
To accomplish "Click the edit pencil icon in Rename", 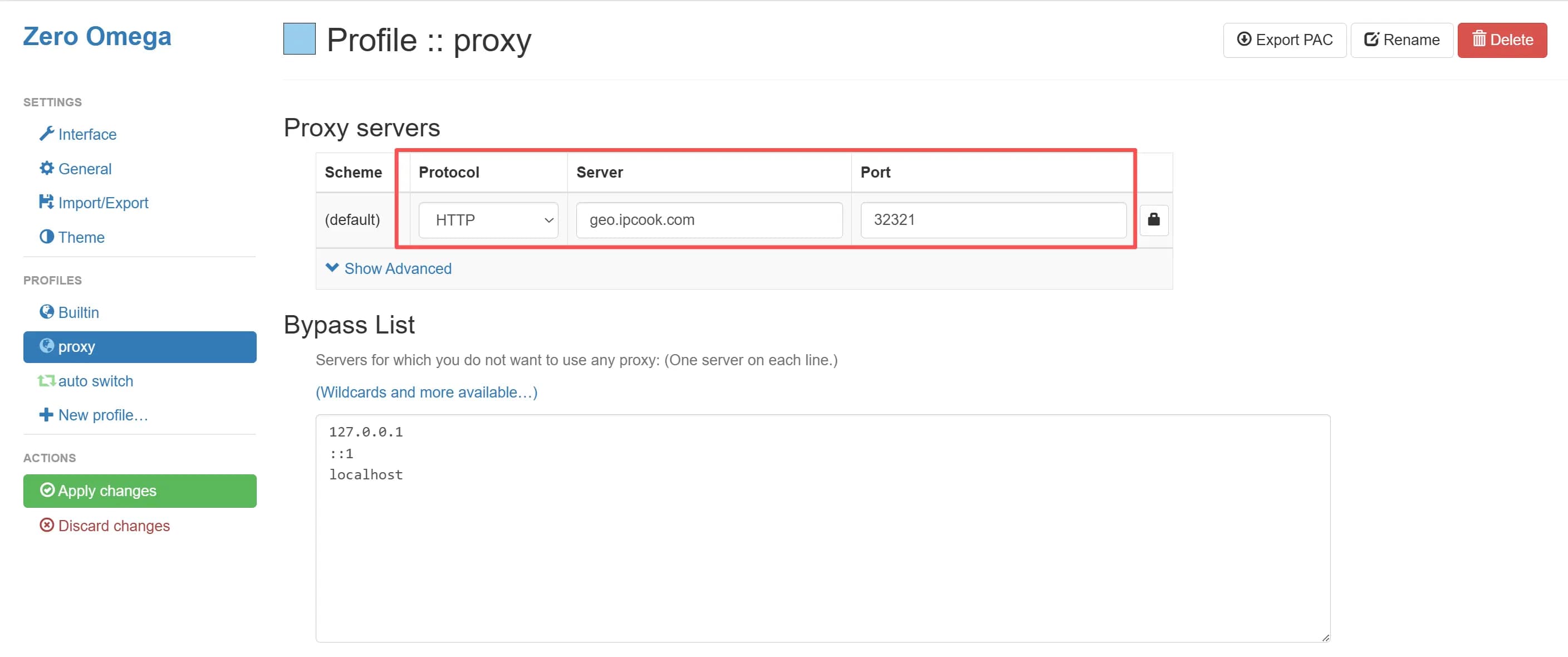I will [1371, 40].
